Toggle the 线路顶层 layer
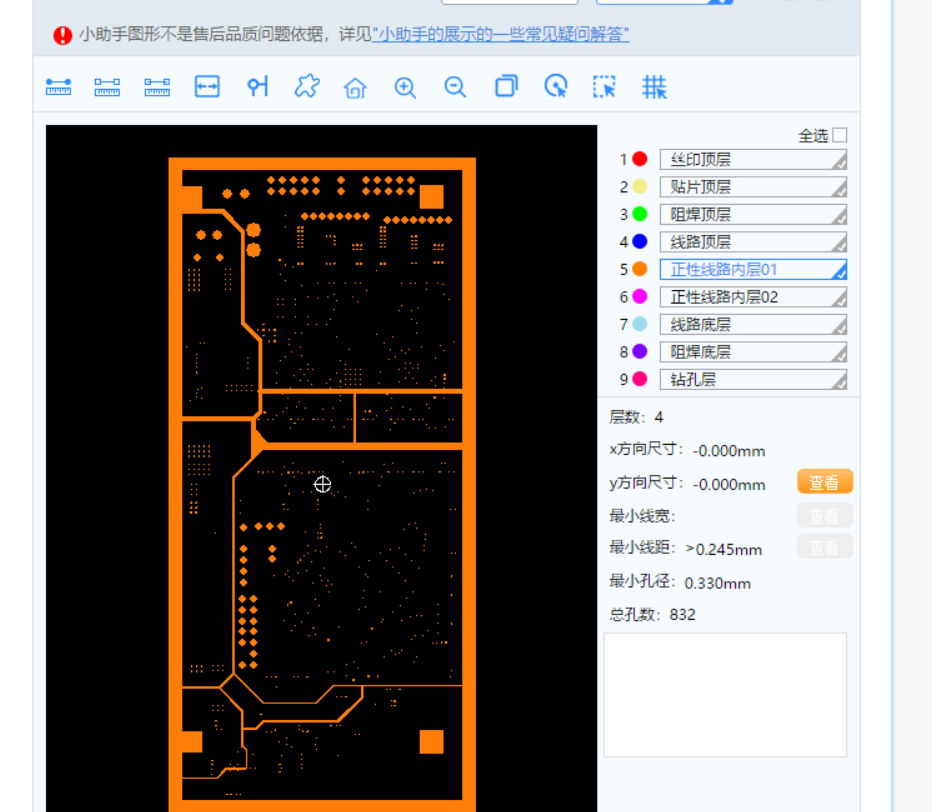 (x=753, y=242)
